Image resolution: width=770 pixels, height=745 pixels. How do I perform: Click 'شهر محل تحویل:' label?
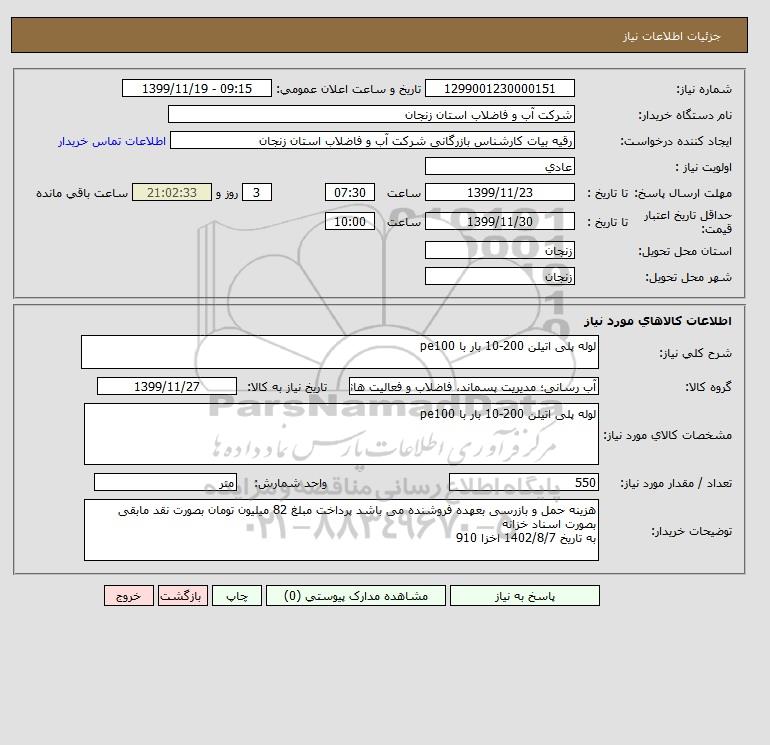688,277
